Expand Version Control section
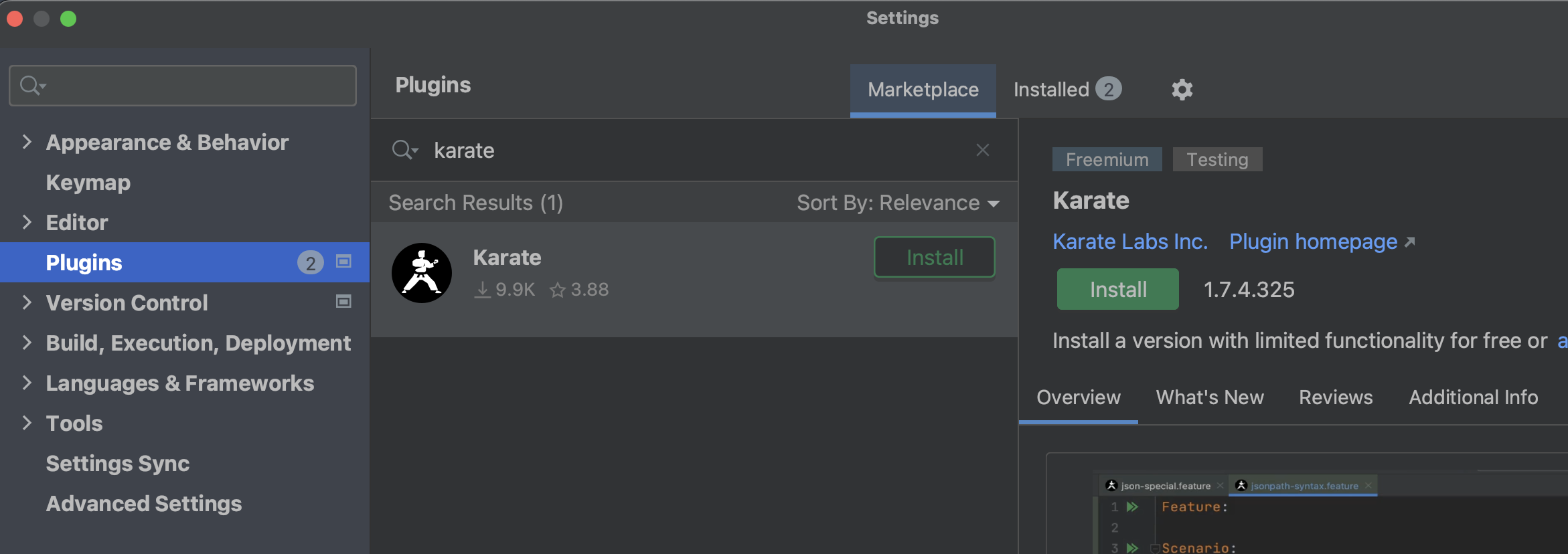 27,302
